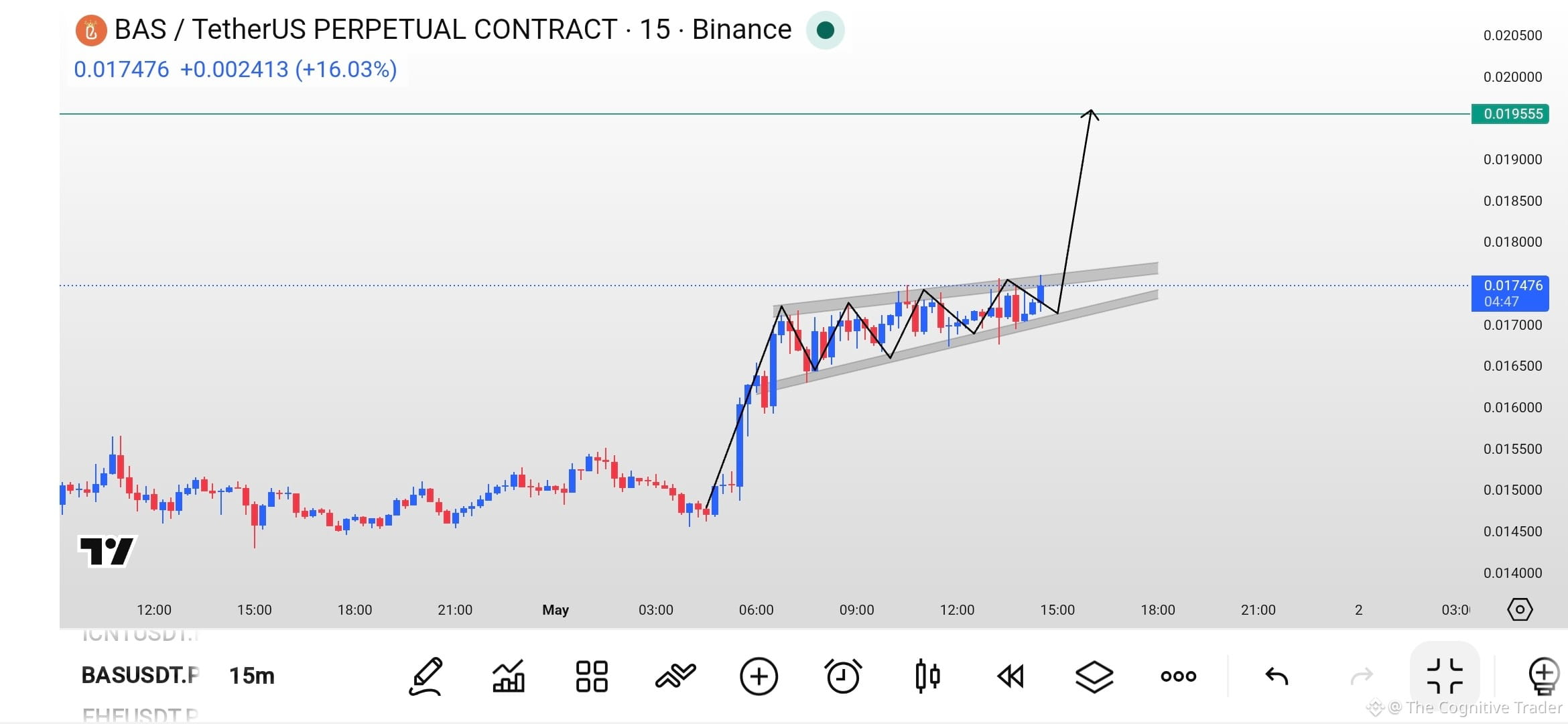Toggle the green market status dot
The height and width of the screenshot is (724, 1568).
[826, 30]
